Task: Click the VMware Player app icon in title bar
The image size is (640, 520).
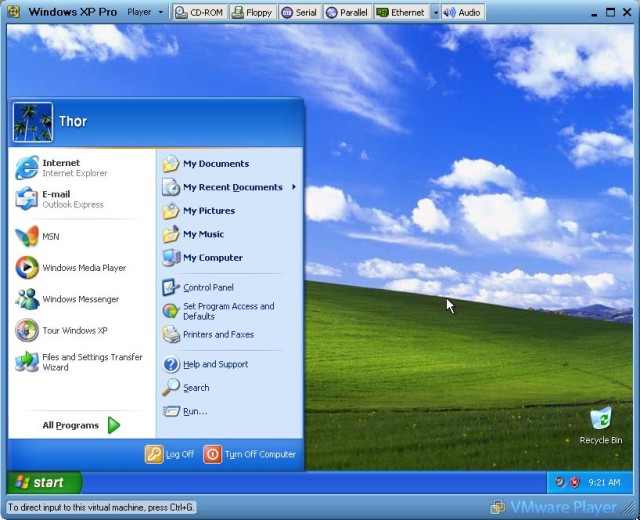Action: click(14, 12)
